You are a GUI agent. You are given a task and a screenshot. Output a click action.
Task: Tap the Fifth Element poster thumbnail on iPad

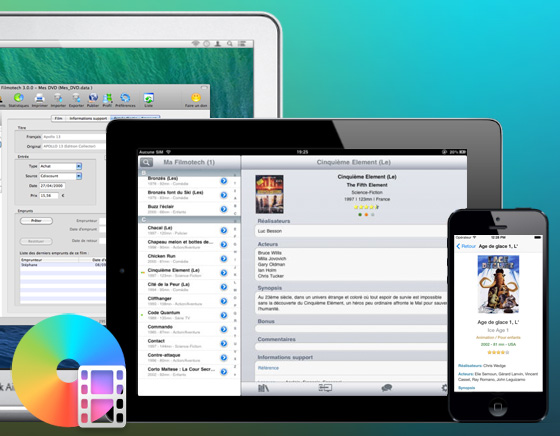pos(270,194)
